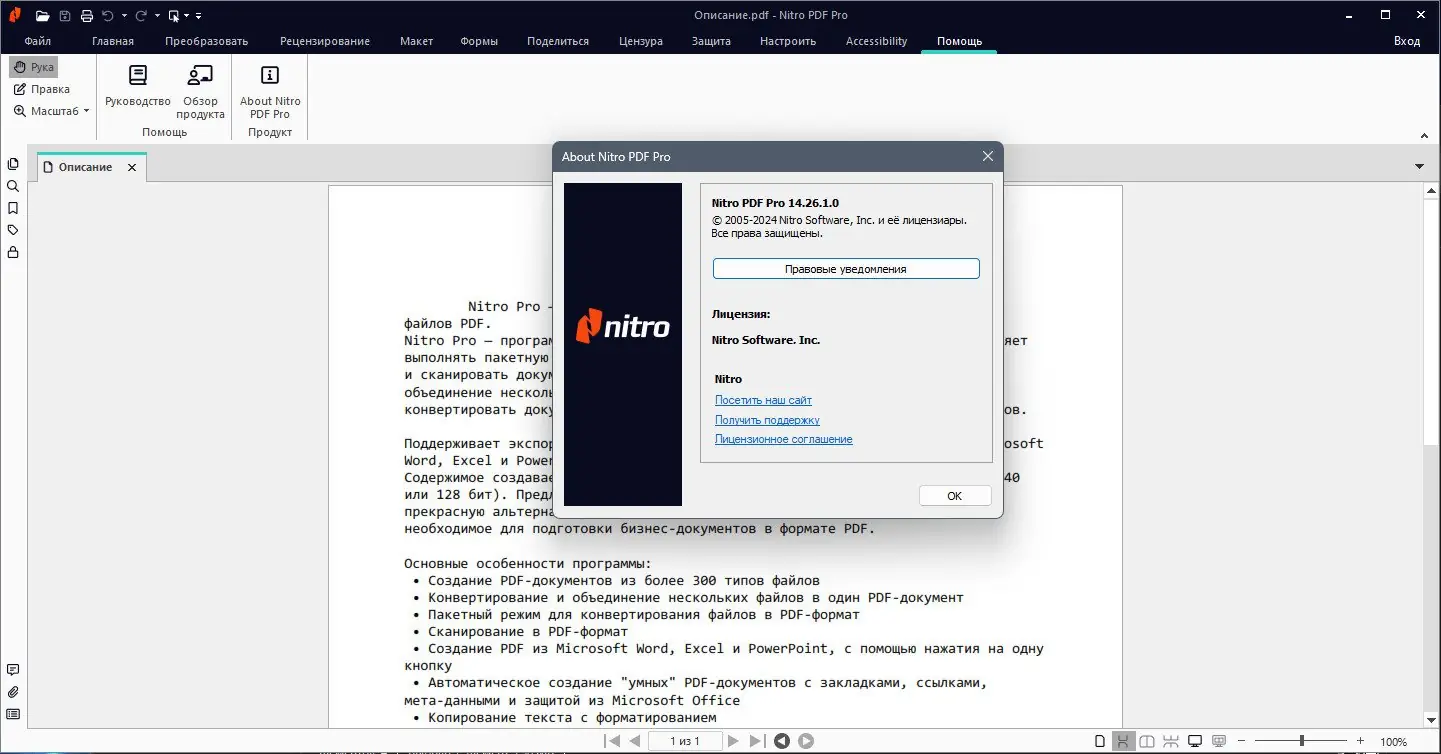Go forward to the next view
The width and height of the screenshot is (1441, 754).
[x=805, y=741]
